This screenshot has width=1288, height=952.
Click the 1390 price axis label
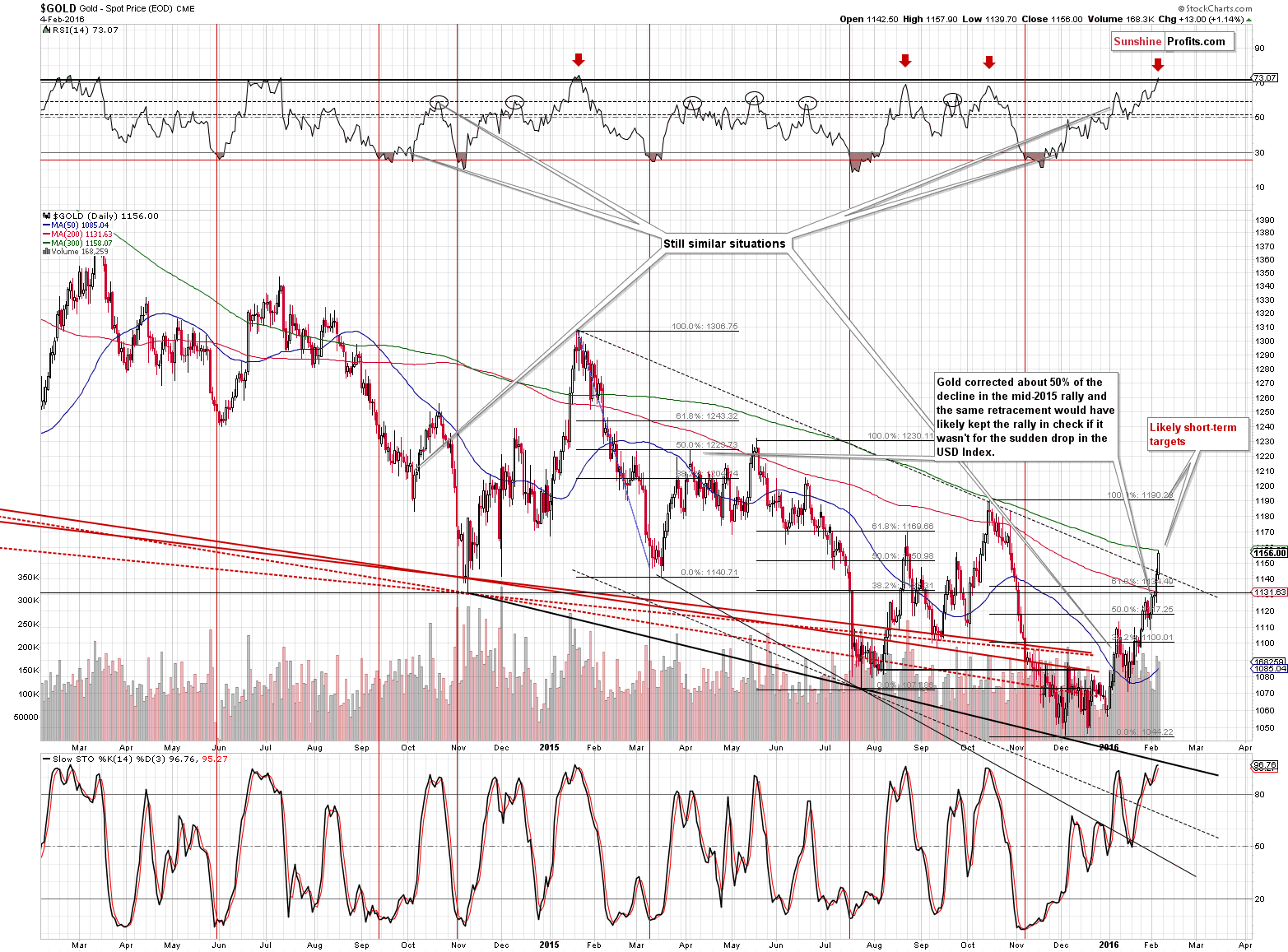(1265, 221)
